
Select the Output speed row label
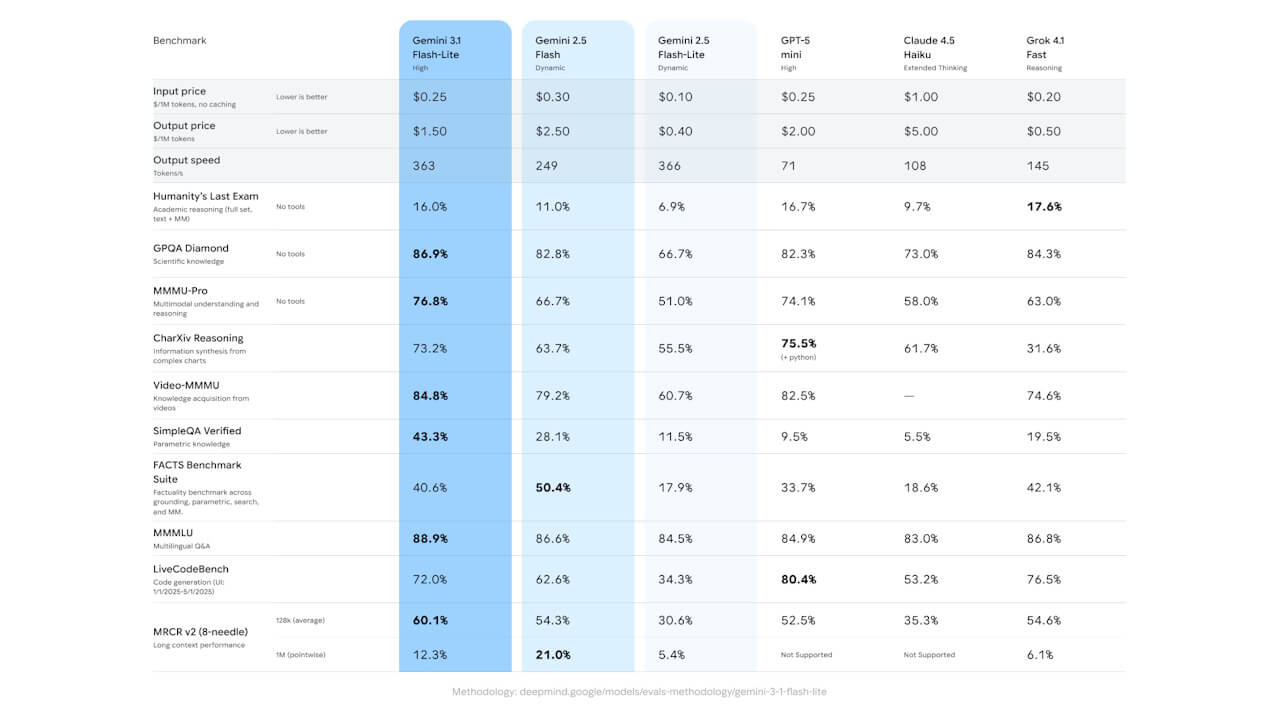tap(186, 160)
